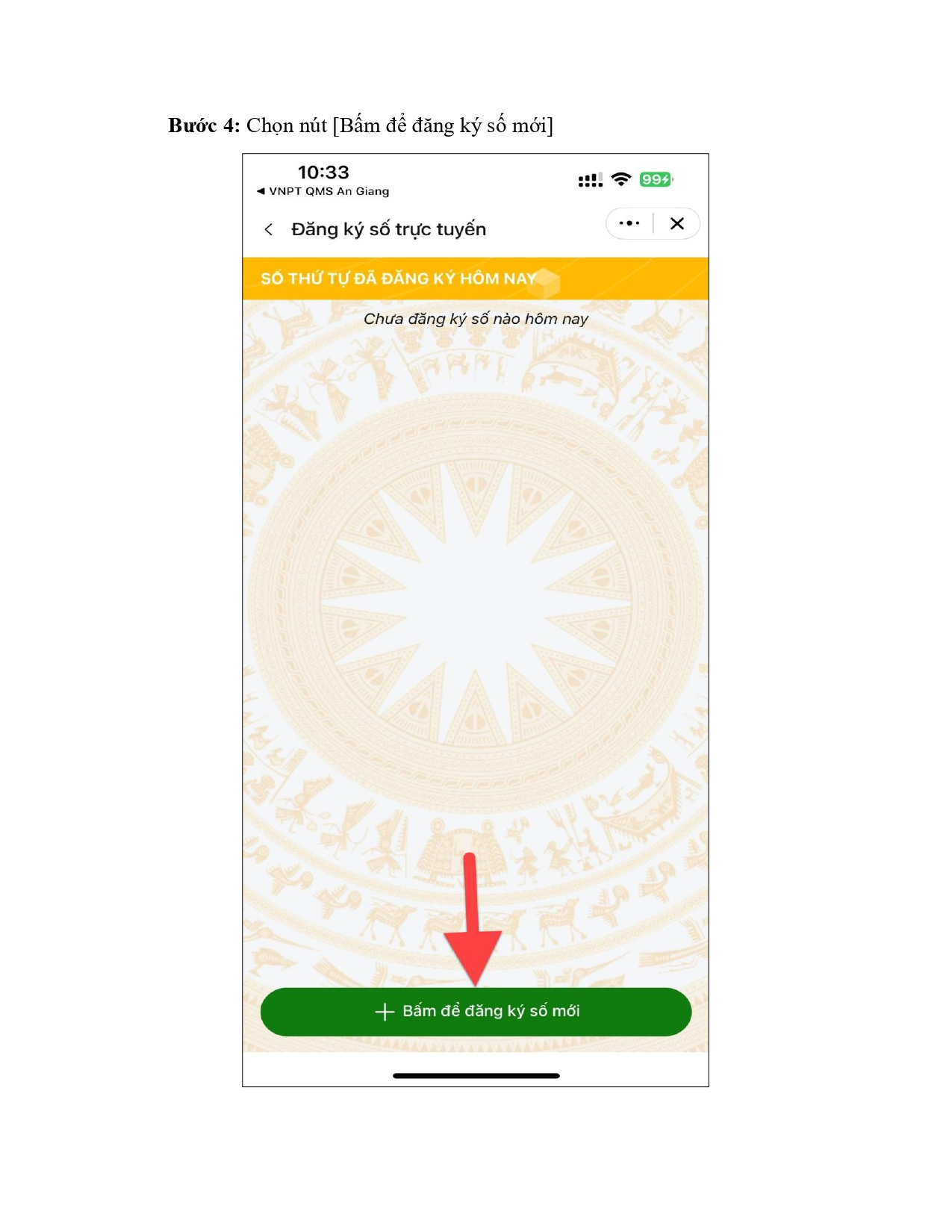
Task: Tap the back chevron beside Đăng ký số trực tuyến
Action: click(269, 229)
